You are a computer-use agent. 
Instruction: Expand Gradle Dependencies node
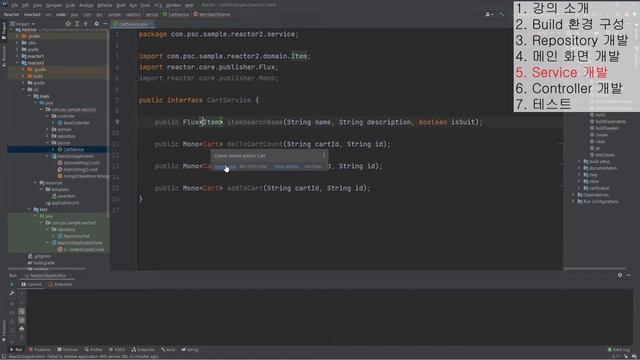pos(573,195)
